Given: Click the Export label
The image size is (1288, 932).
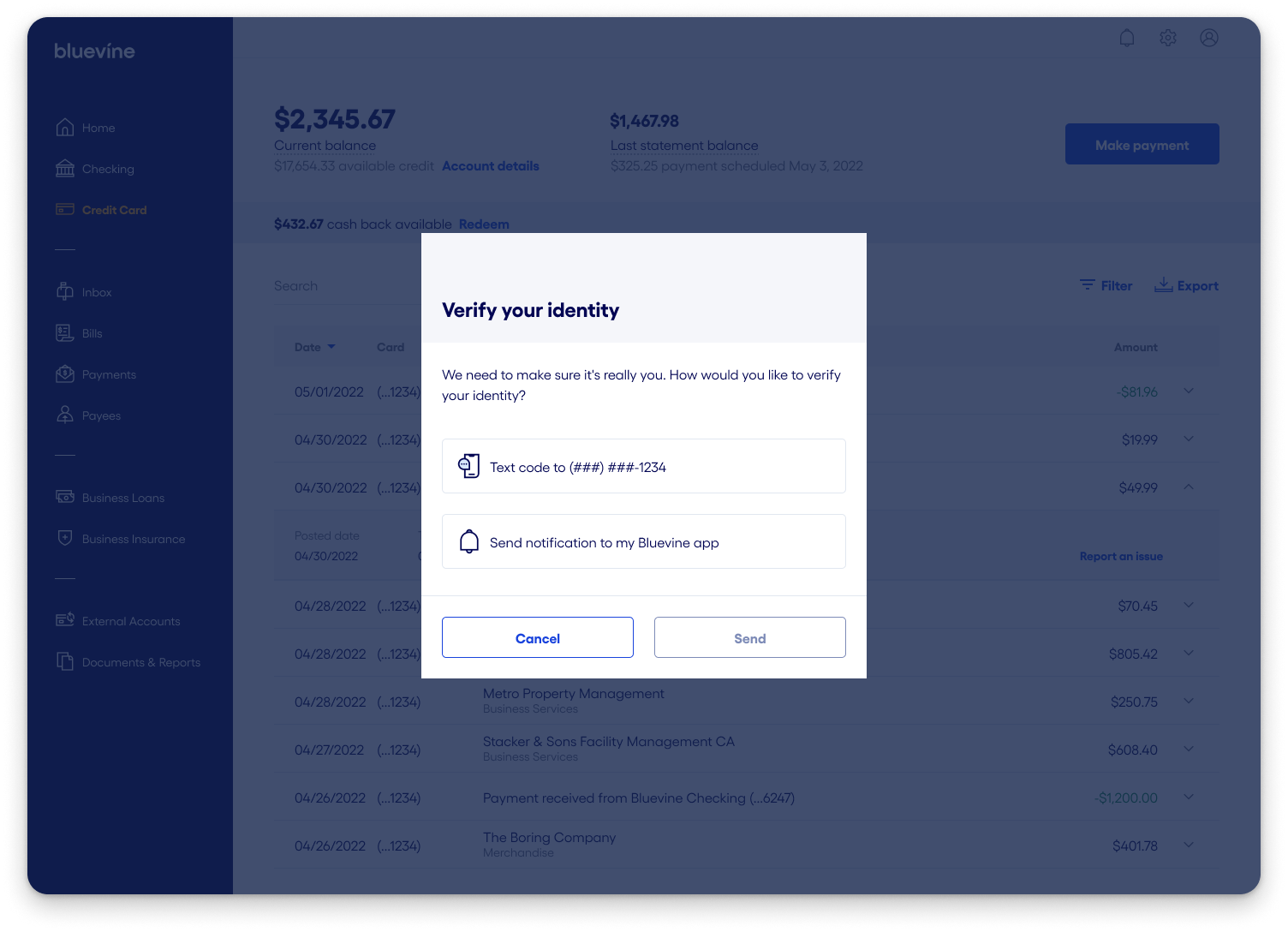Looking at the screenshot, I should [x=1198, y=286].
